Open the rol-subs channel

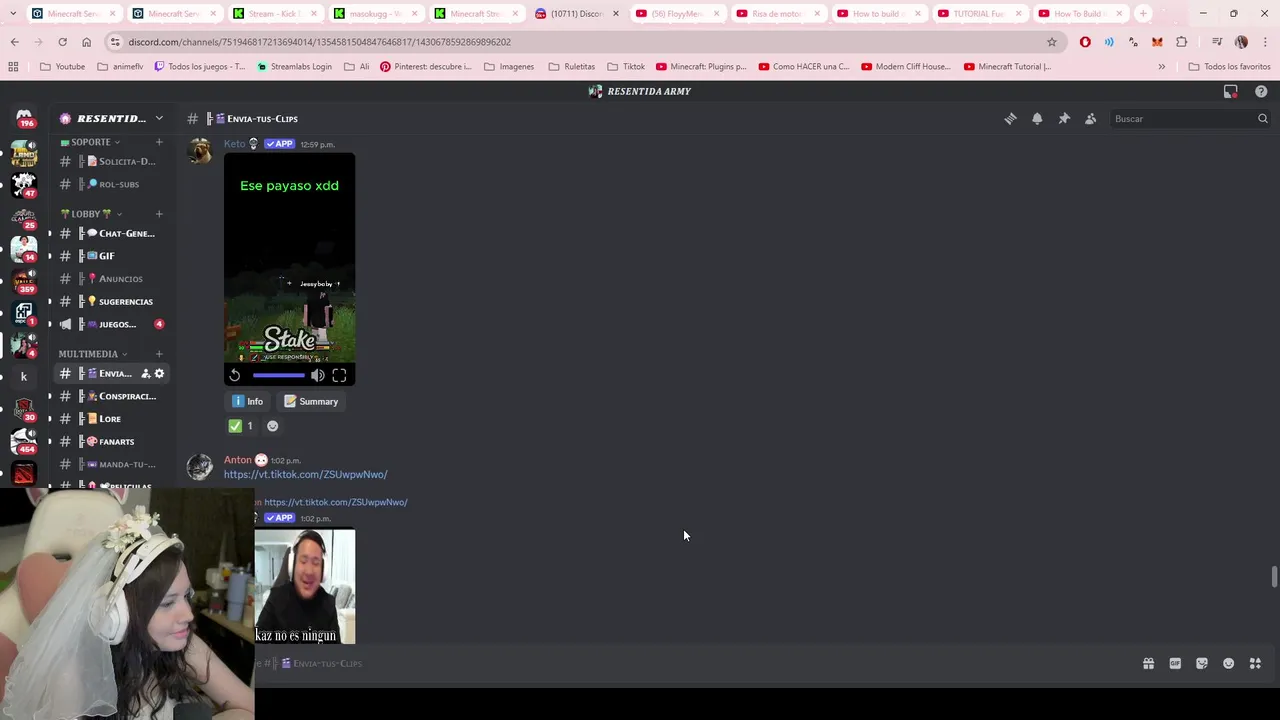110,184
